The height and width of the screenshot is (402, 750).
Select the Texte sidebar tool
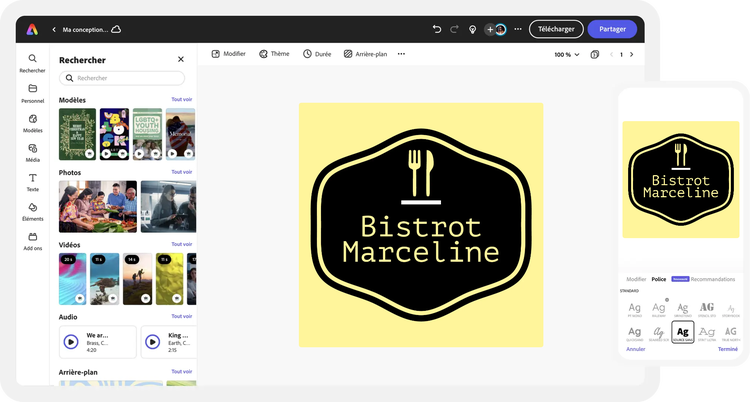click(x=33, y=182)
